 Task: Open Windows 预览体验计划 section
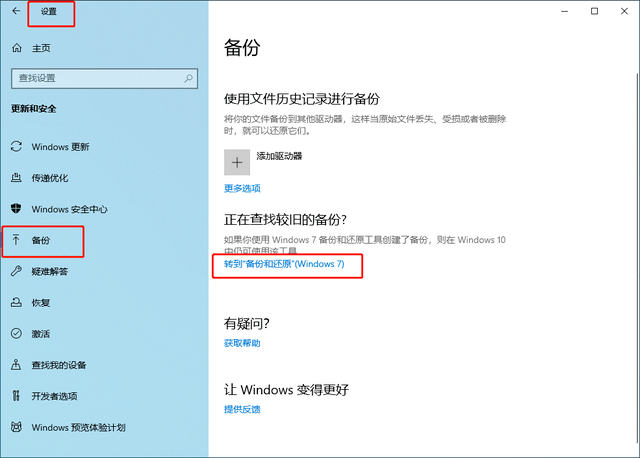point(78,427)
